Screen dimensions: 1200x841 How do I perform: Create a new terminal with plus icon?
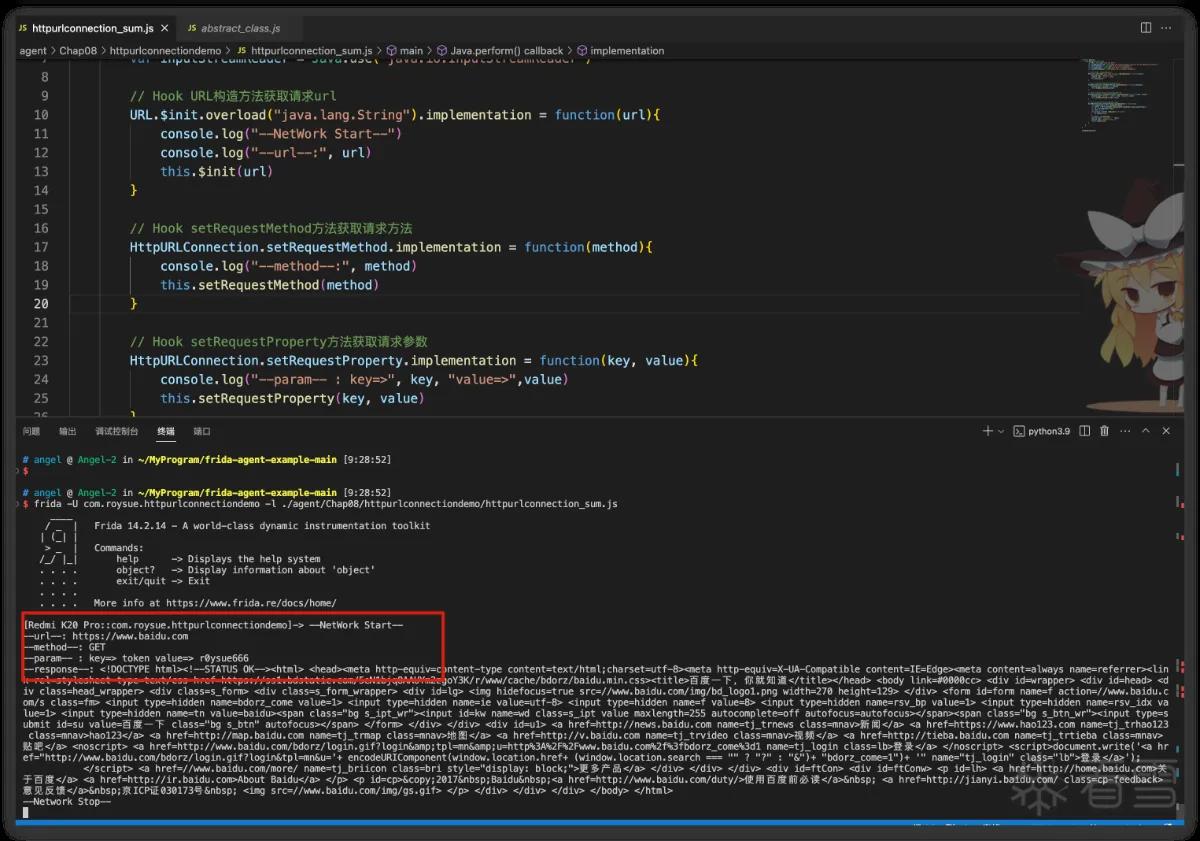(x=987, y=431)
